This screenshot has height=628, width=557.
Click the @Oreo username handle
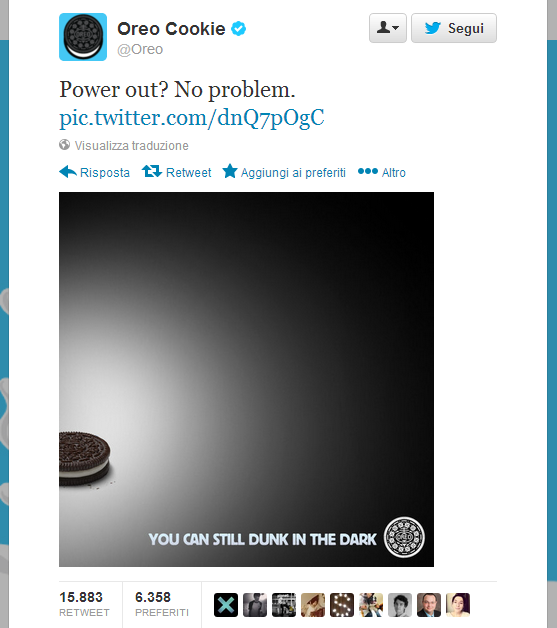point(140,49)
